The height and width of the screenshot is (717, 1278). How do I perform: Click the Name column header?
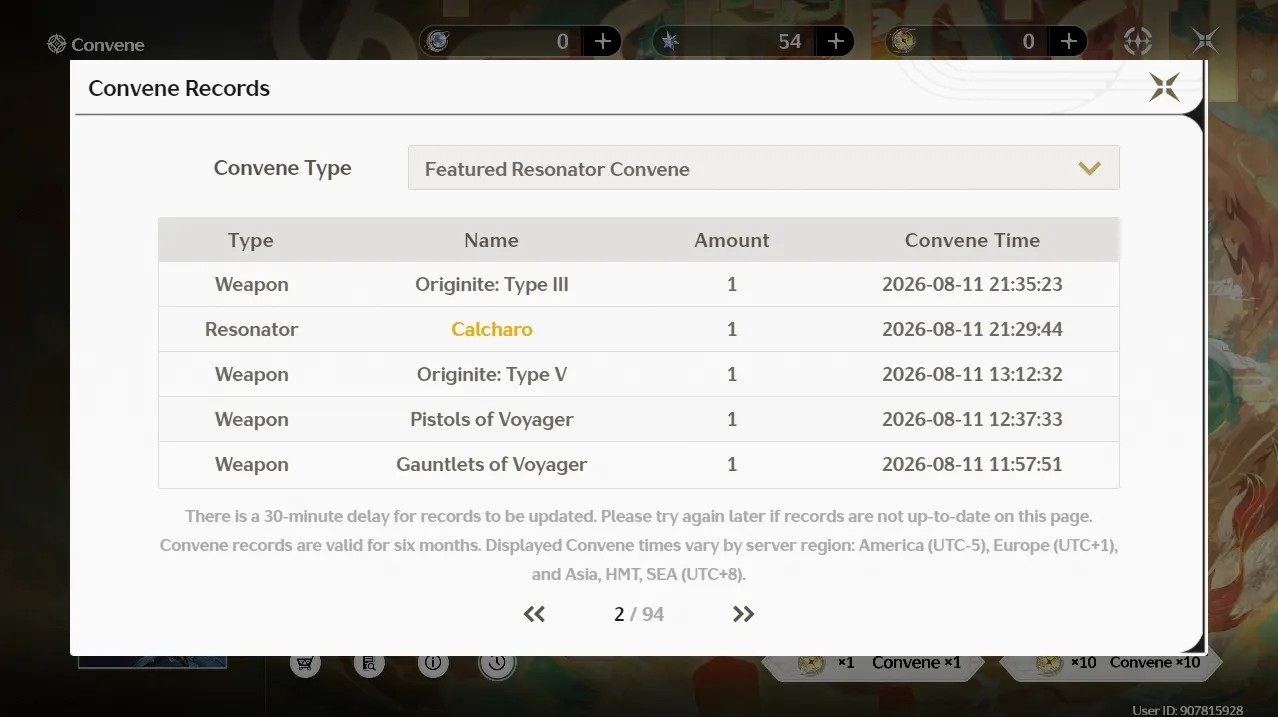tap(491, 240)
